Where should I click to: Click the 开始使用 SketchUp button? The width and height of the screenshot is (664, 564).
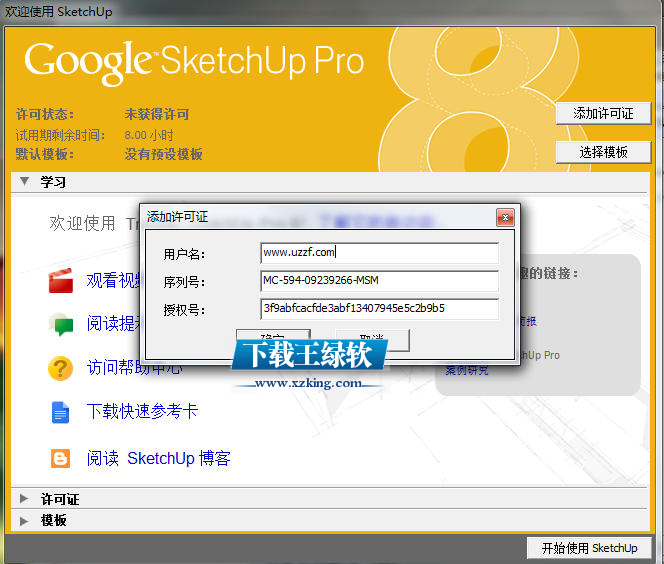(x=589, y=548)
